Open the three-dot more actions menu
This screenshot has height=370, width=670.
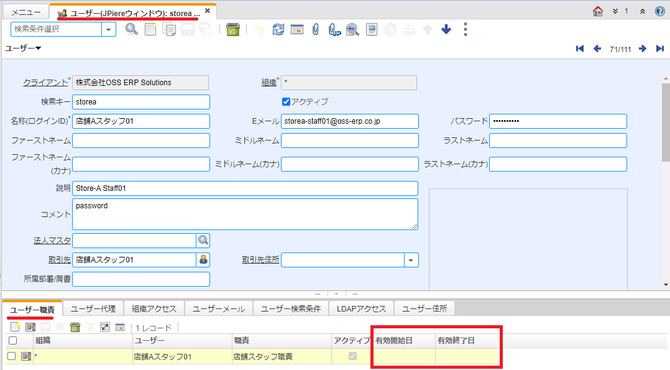coord(465,29)
